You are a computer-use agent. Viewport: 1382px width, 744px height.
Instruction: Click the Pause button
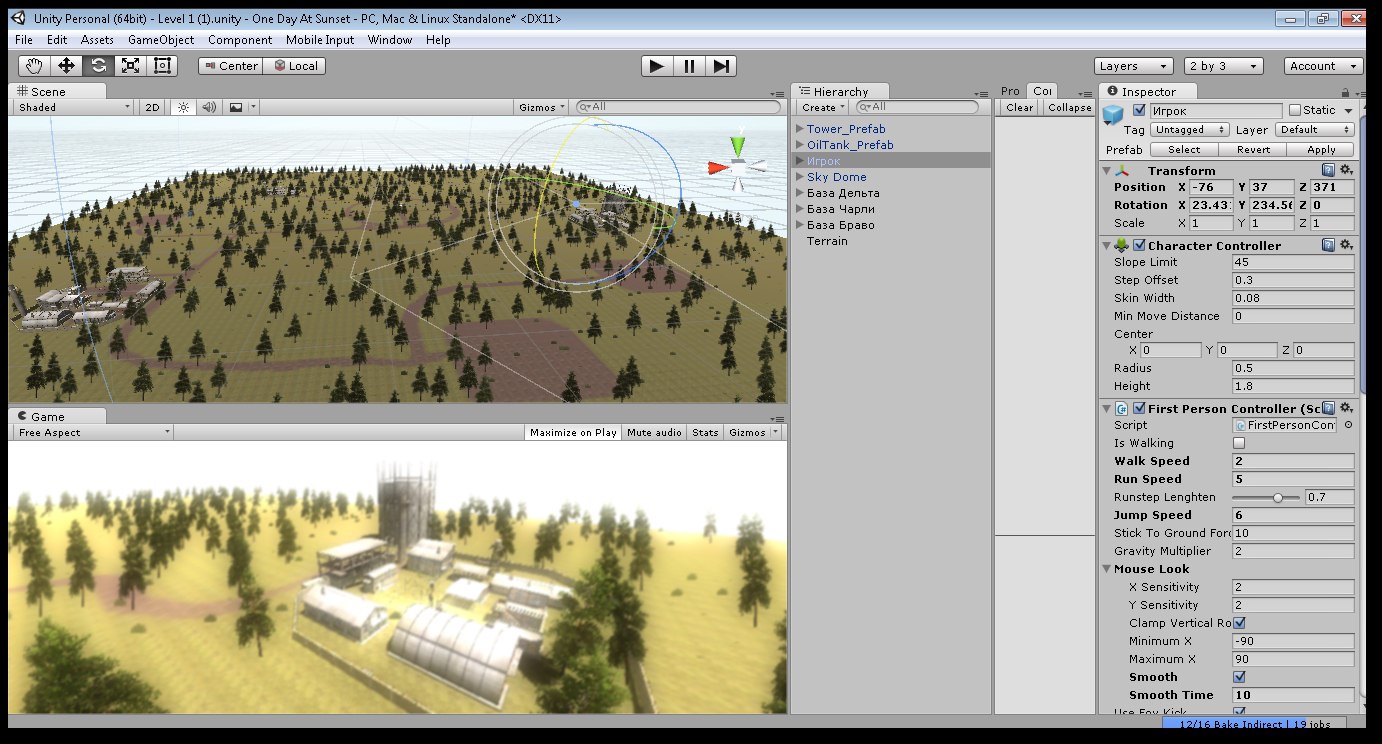pos(688,66)
